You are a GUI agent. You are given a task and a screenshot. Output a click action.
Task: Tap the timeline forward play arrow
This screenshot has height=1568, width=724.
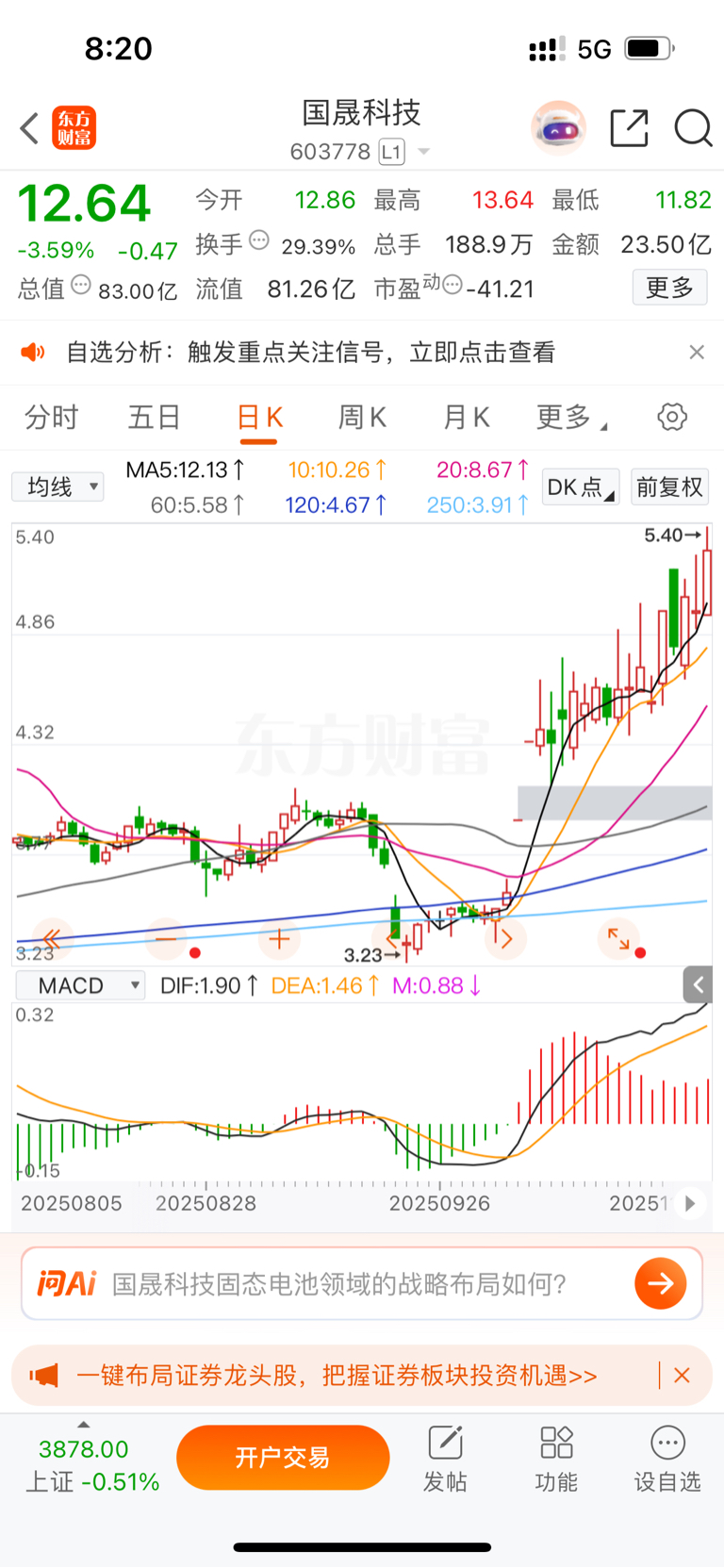pos(690,1203)
